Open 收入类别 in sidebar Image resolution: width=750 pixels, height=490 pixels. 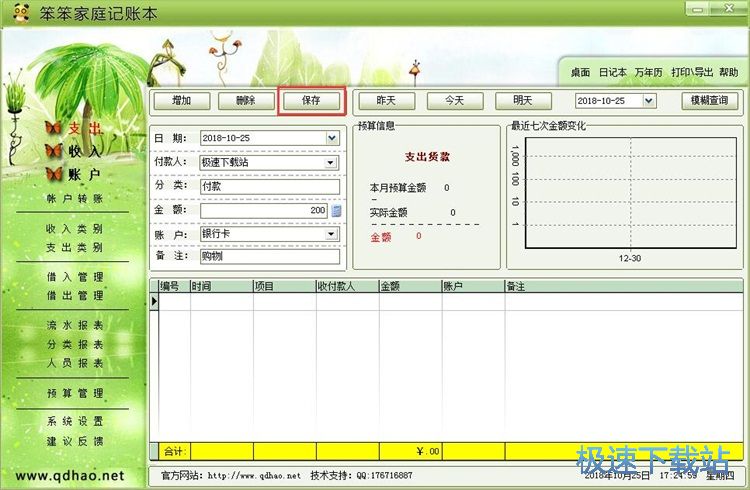[74, 229]
